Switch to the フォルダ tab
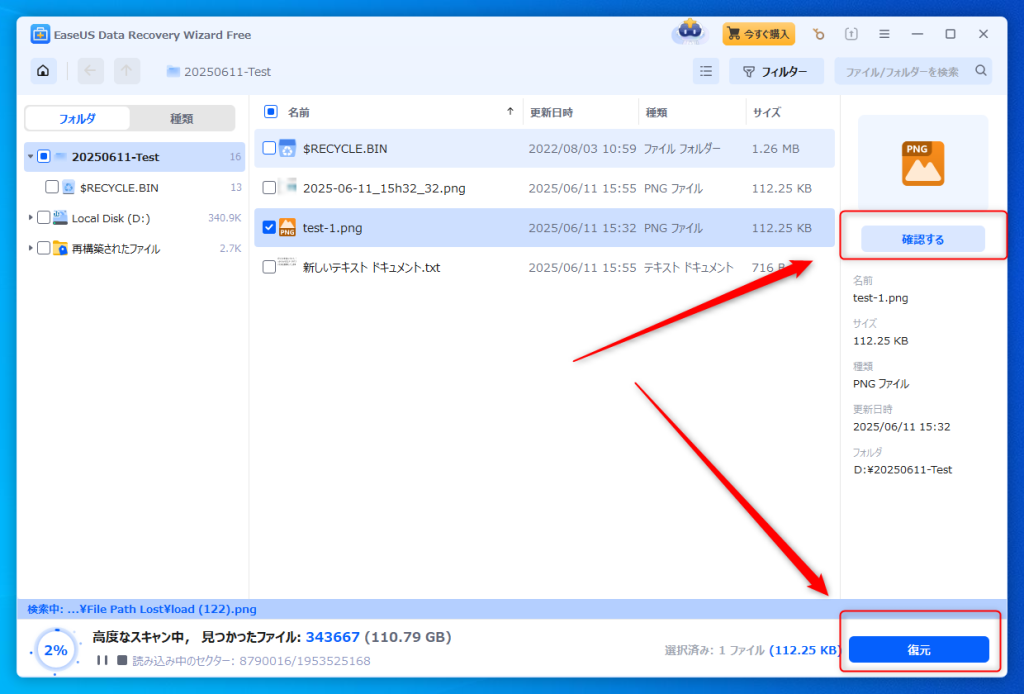Viewport: 1024px width, 694px height. click(78, 118)
